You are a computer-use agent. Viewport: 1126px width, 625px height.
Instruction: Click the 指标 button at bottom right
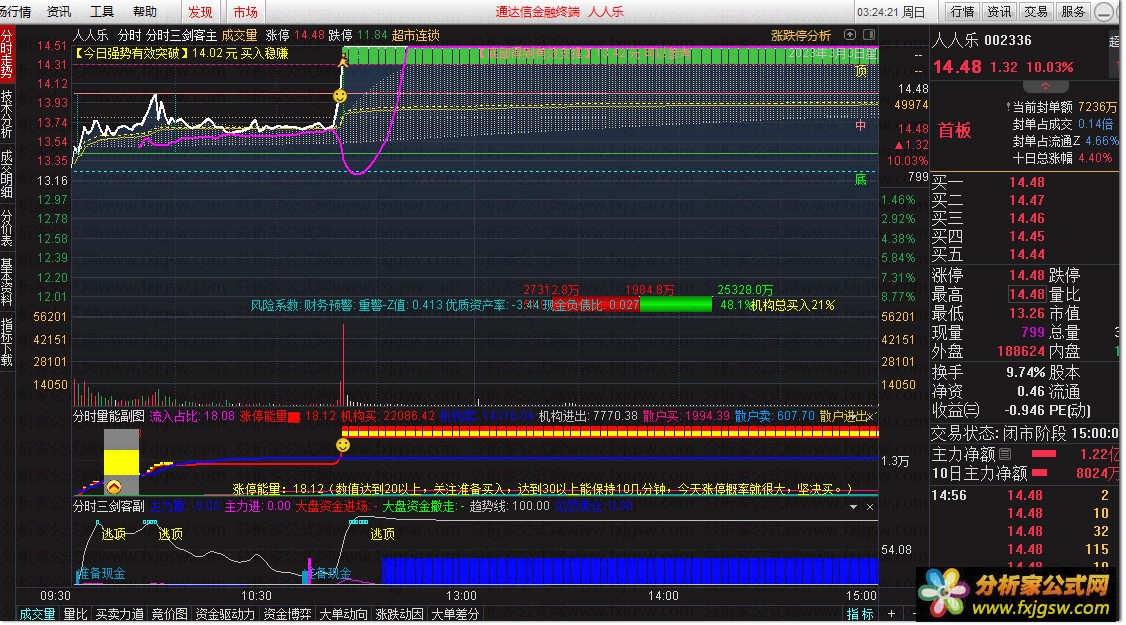click(x=860, y=614)
